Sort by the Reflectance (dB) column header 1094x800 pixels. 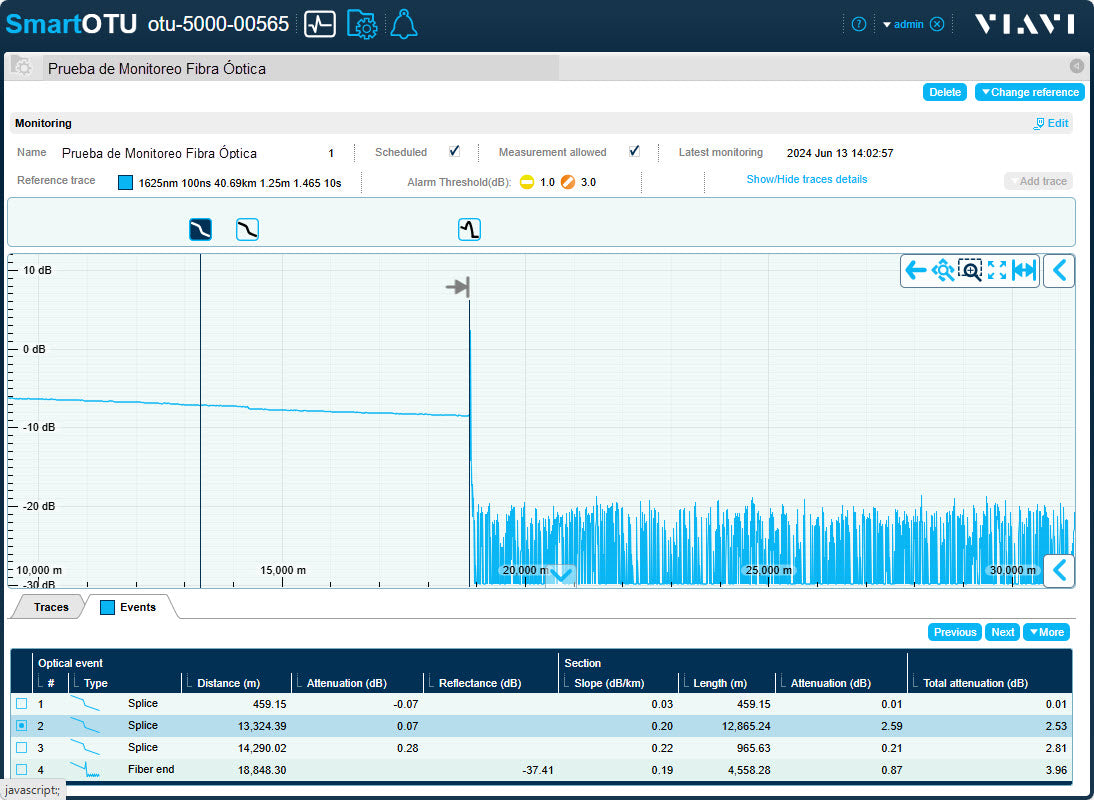479,683
